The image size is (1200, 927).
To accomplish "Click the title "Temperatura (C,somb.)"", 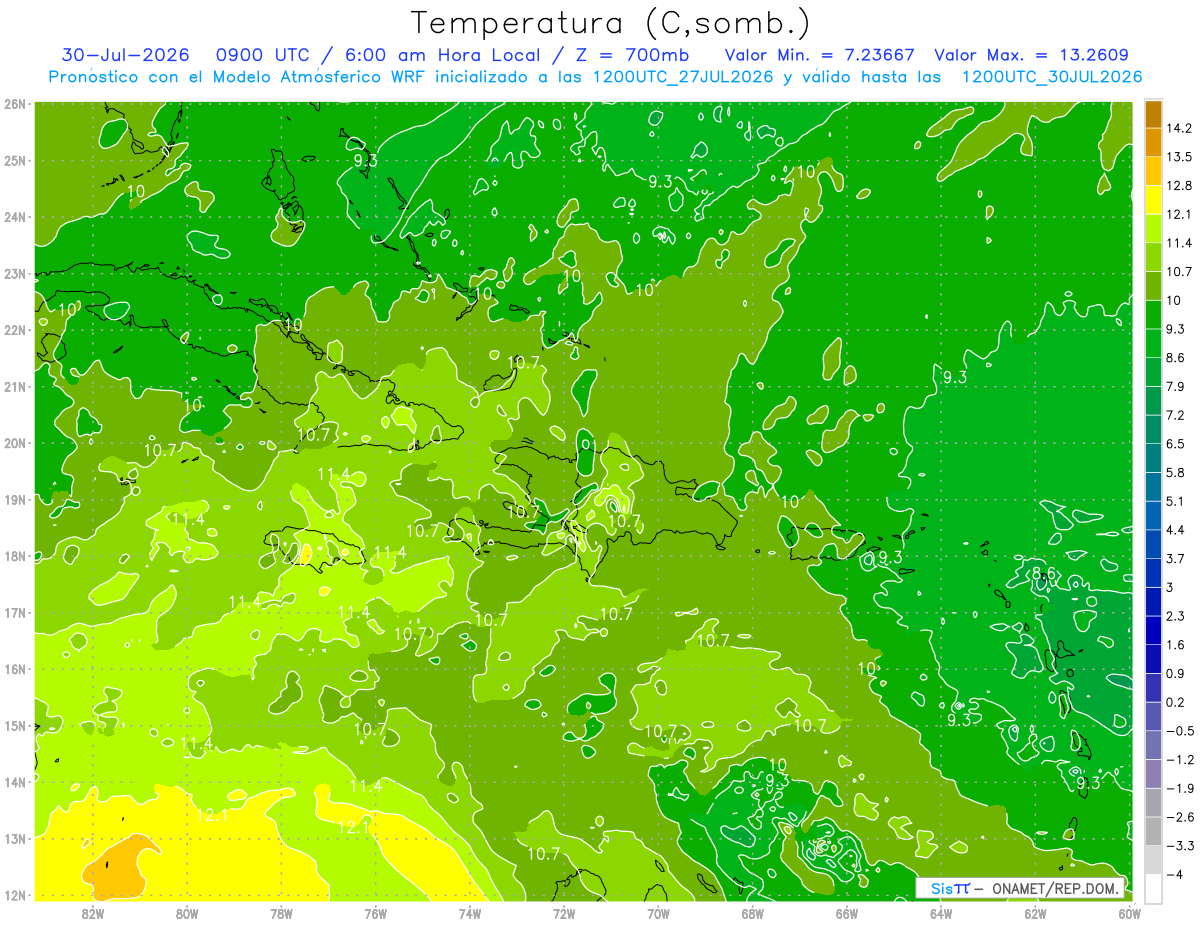I will [611, 23].
